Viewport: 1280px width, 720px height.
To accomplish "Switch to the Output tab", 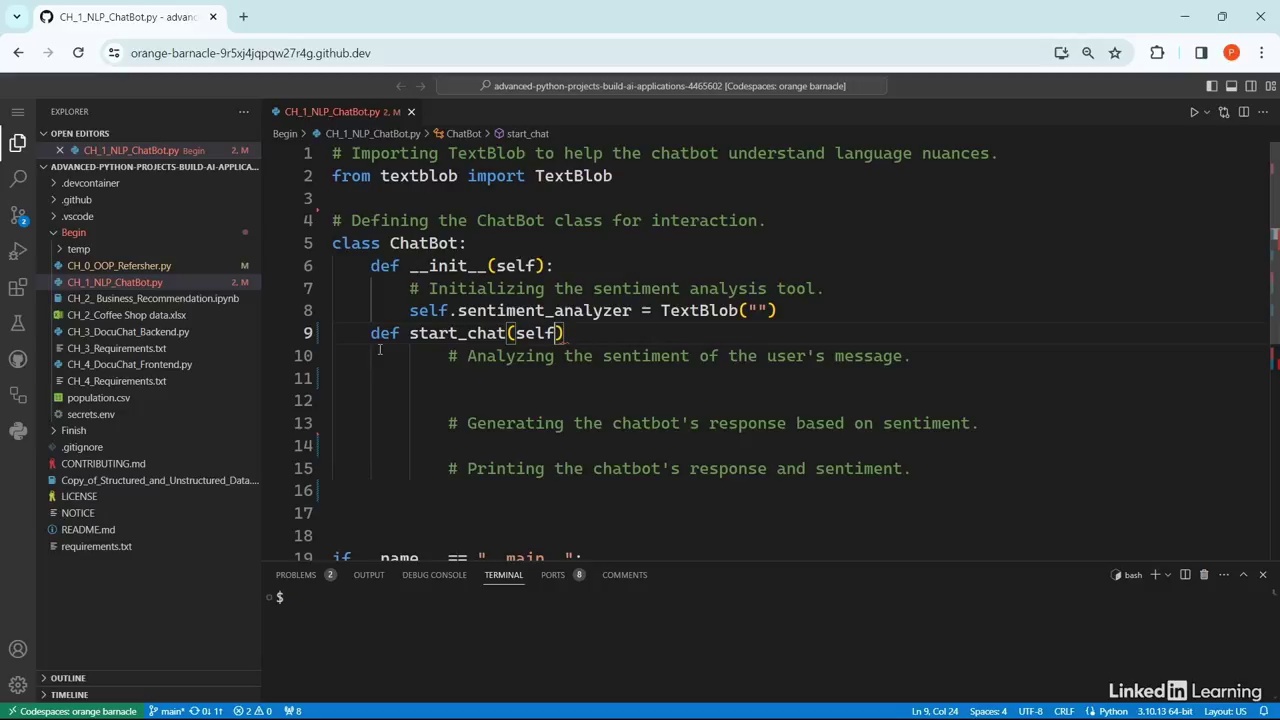I will pos(368,575).
